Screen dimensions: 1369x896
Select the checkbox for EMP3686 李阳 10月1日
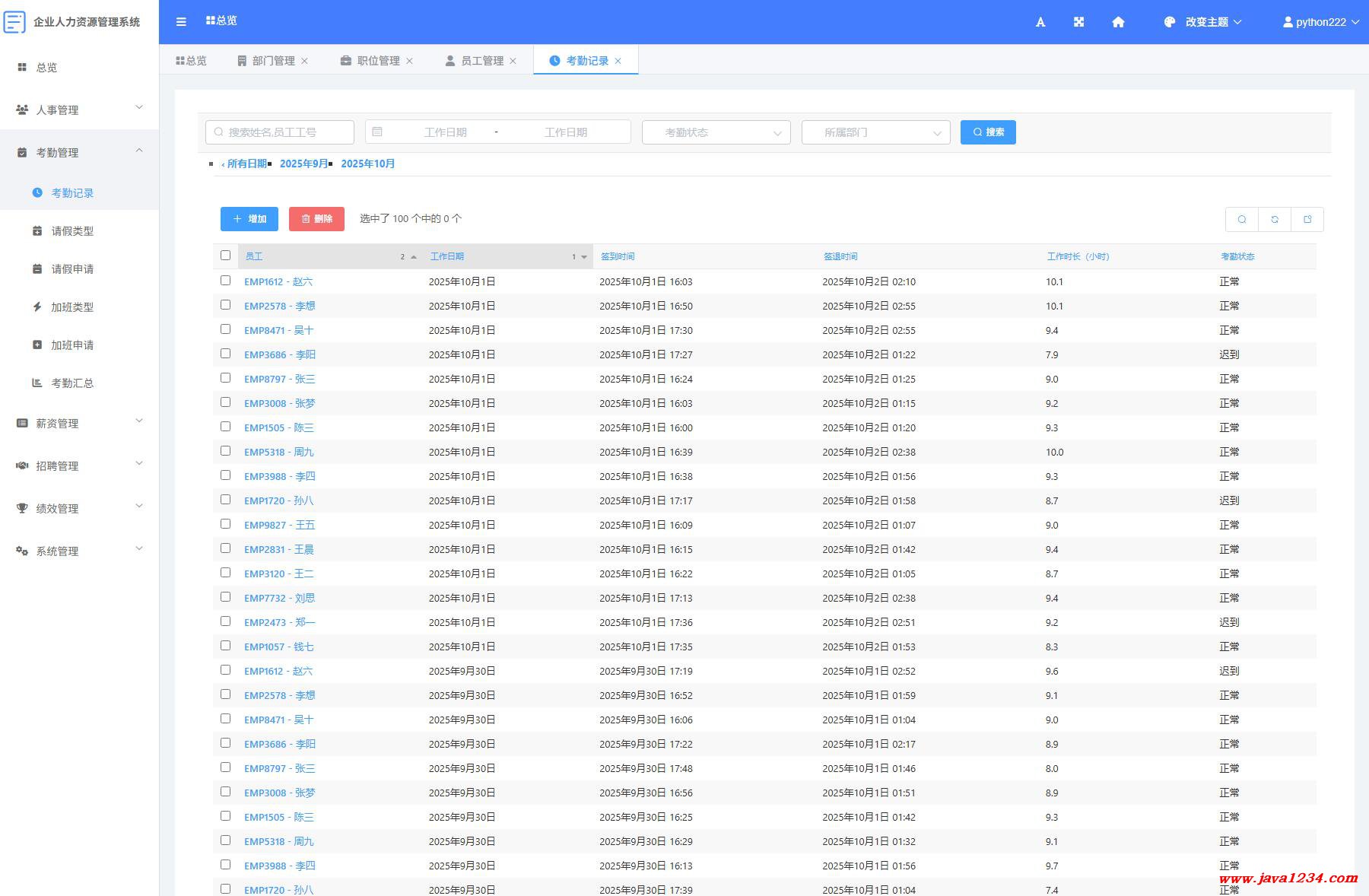(x=225, y=354)
